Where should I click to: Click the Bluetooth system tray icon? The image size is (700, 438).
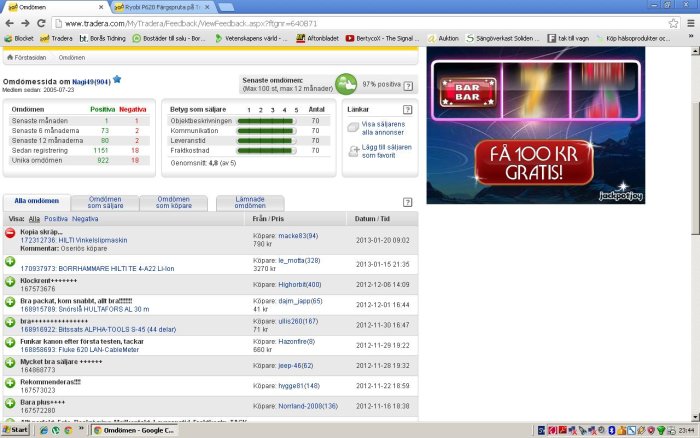[x=612, y=430]
